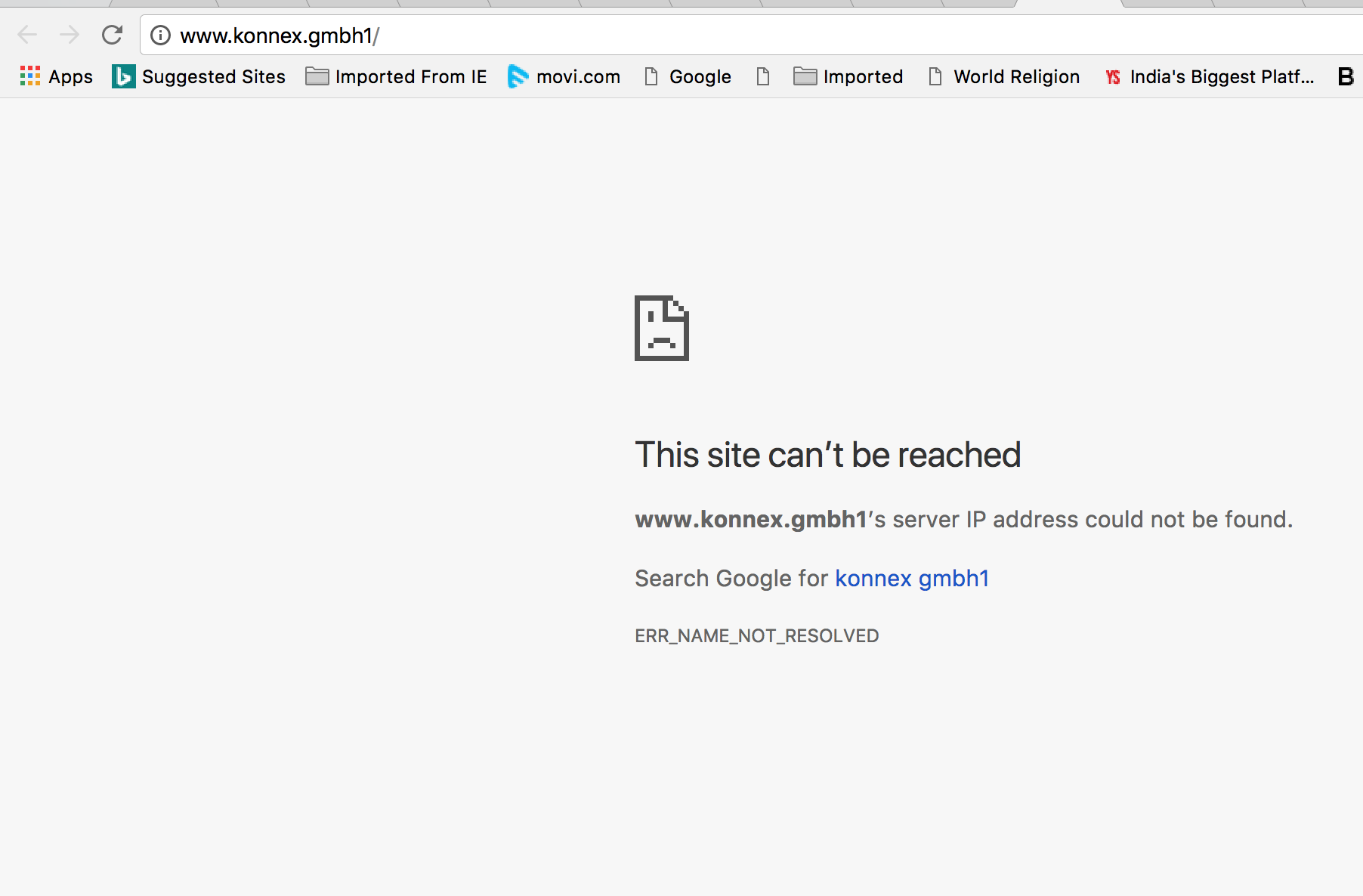The image size is (1363, 896).
Task: Click the bold B bookmark at right edge
Action: [1346, 76]
